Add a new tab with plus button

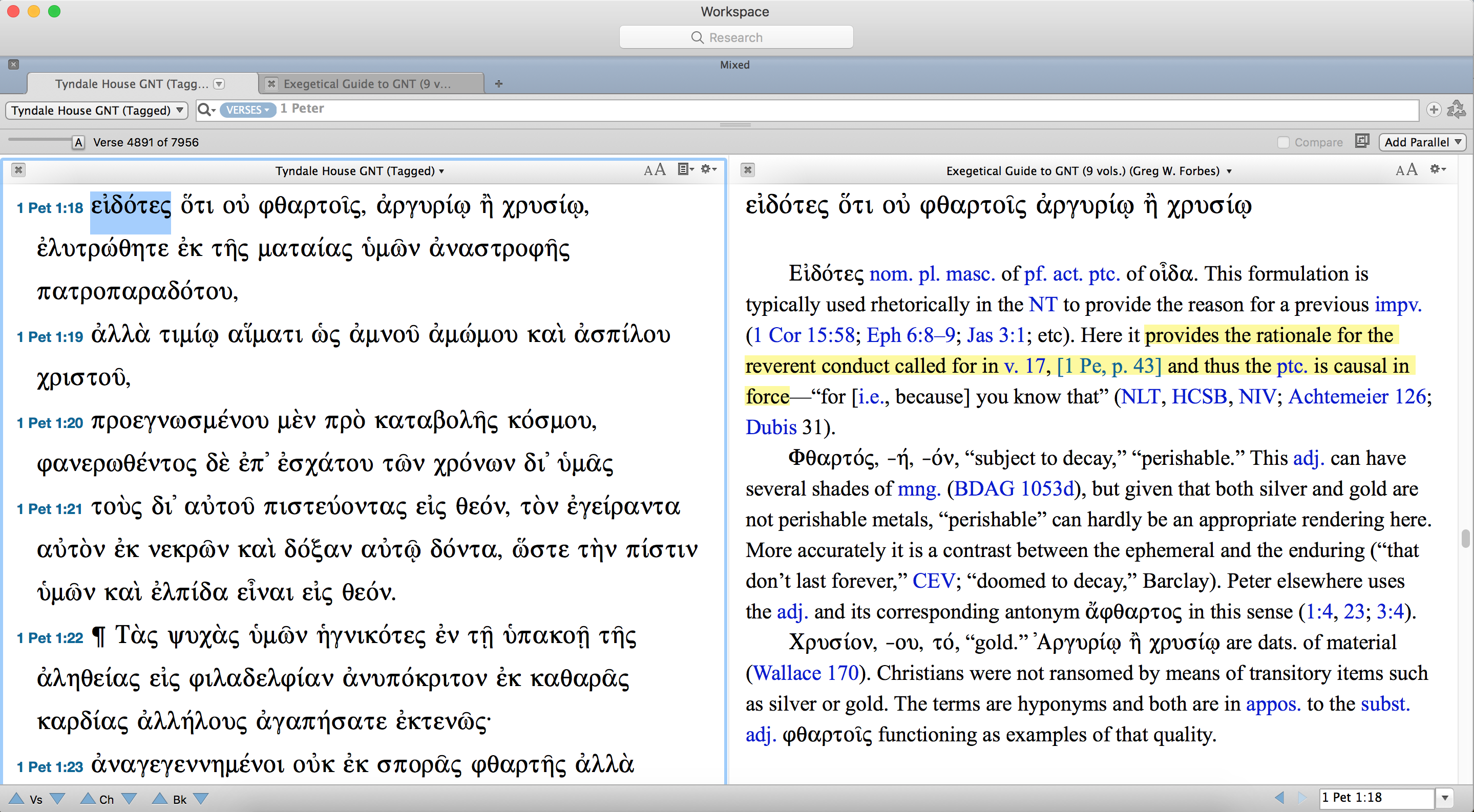click(498, 84)
